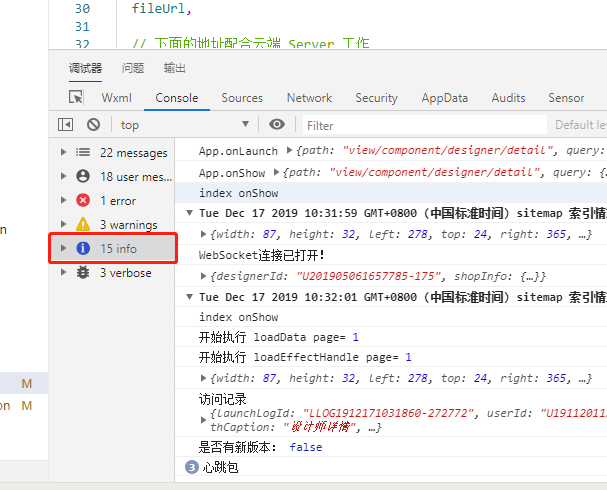Screen dimensions: 607x490
Task: Expand the 18 user messages arrow
Action: click(65, 177)
